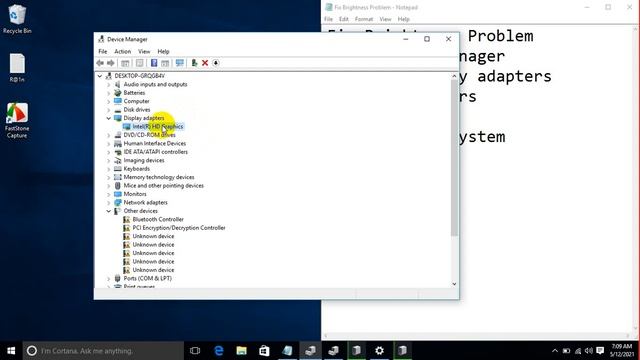Expand the Network adapters category
640x360 pixels.
109,202
